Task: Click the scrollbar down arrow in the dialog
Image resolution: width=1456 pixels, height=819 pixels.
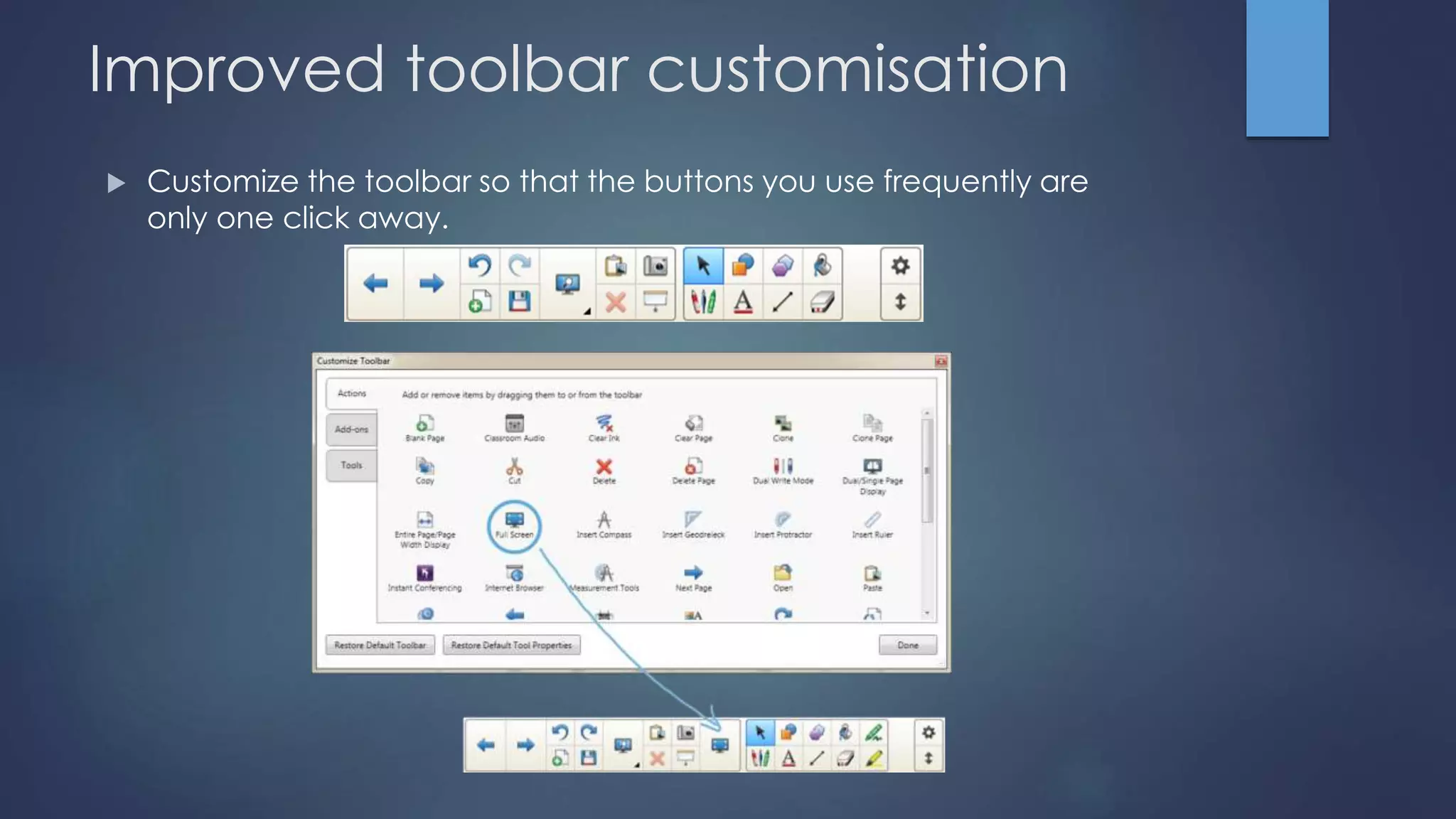Action: (x=926, y=613)
